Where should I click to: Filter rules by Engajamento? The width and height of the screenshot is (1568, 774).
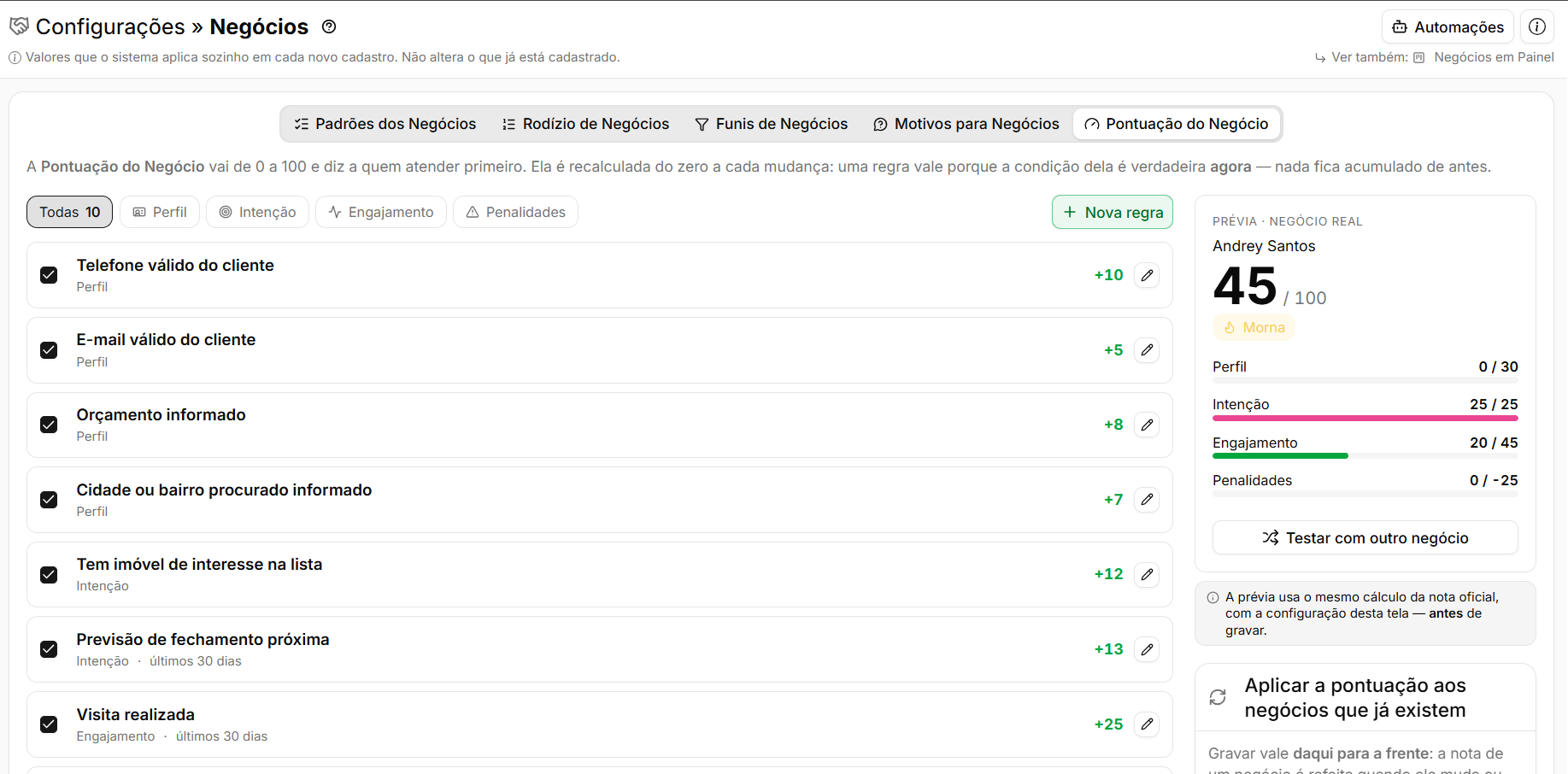[381, 212]
